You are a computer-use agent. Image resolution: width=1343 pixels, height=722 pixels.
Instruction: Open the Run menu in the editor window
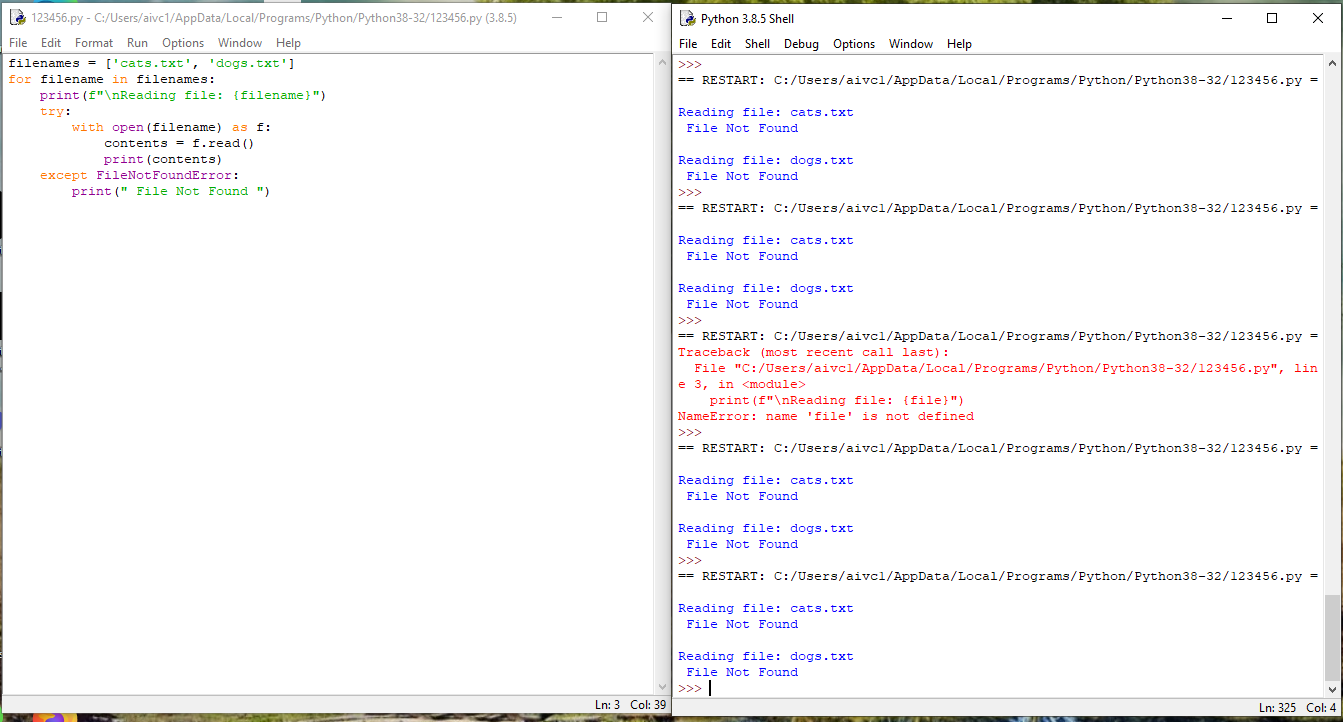[x=137, y=43]
